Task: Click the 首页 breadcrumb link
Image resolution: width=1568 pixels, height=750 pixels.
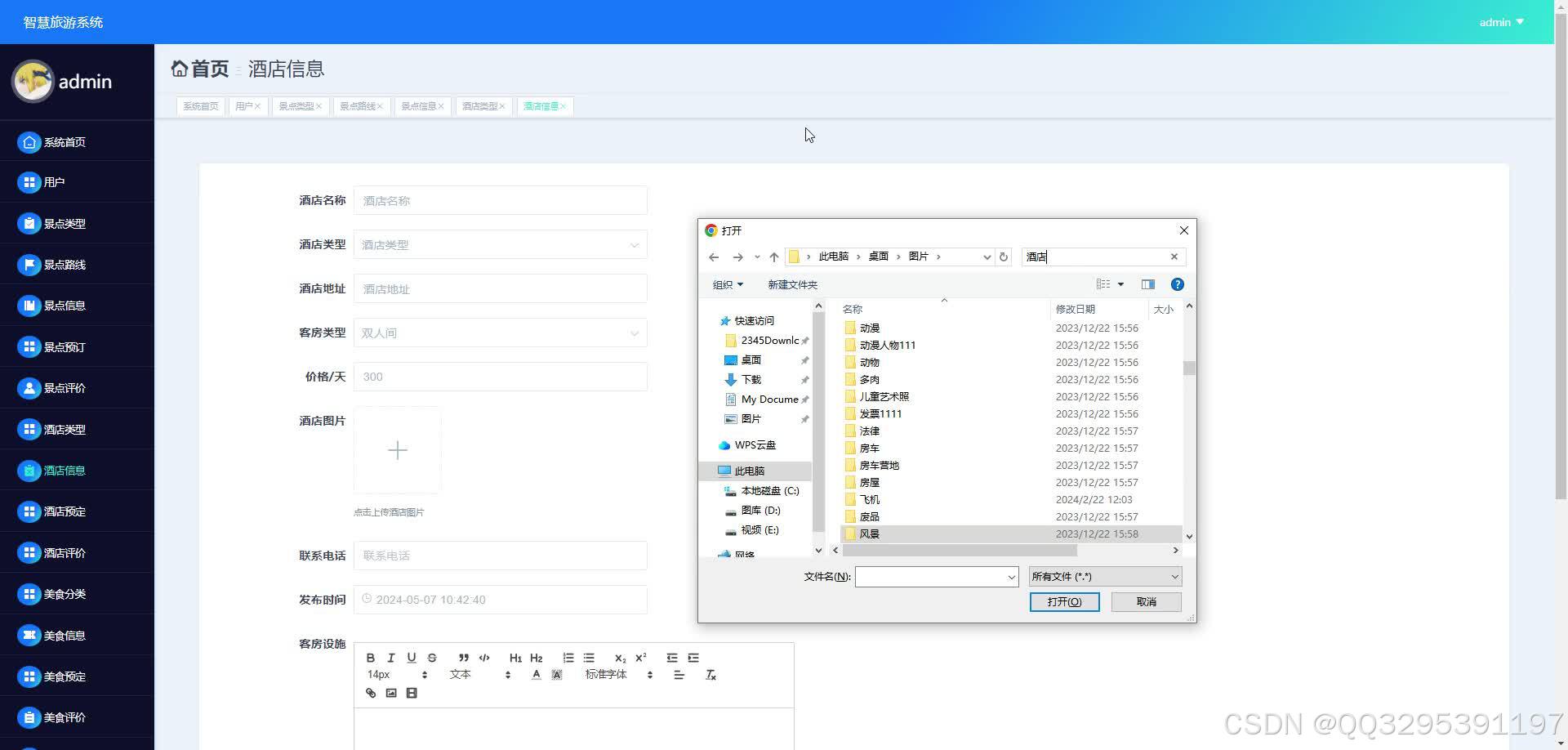Action: pyautogui.click(x=200, y=69)
